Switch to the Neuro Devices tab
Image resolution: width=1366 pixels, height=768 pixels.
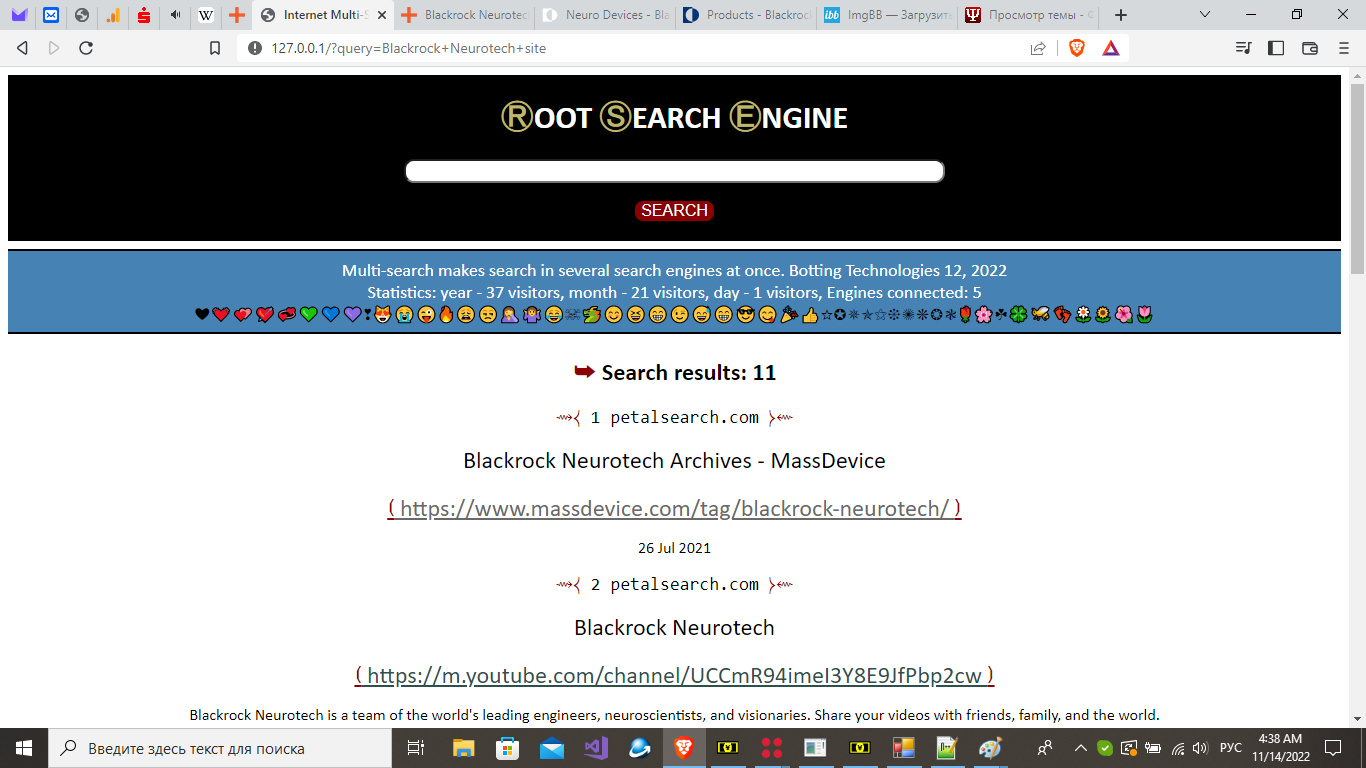[605, 15]
